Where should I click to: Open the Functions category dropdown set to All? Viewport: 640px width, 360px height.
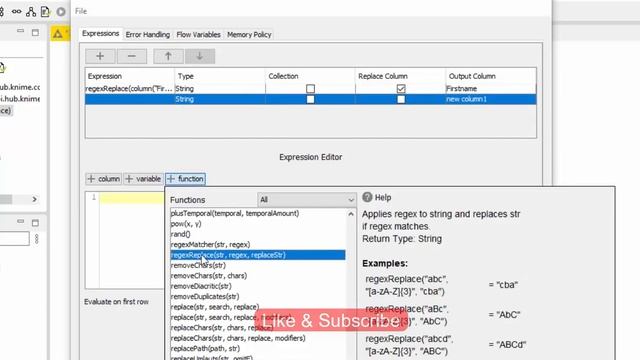(307, 200)
